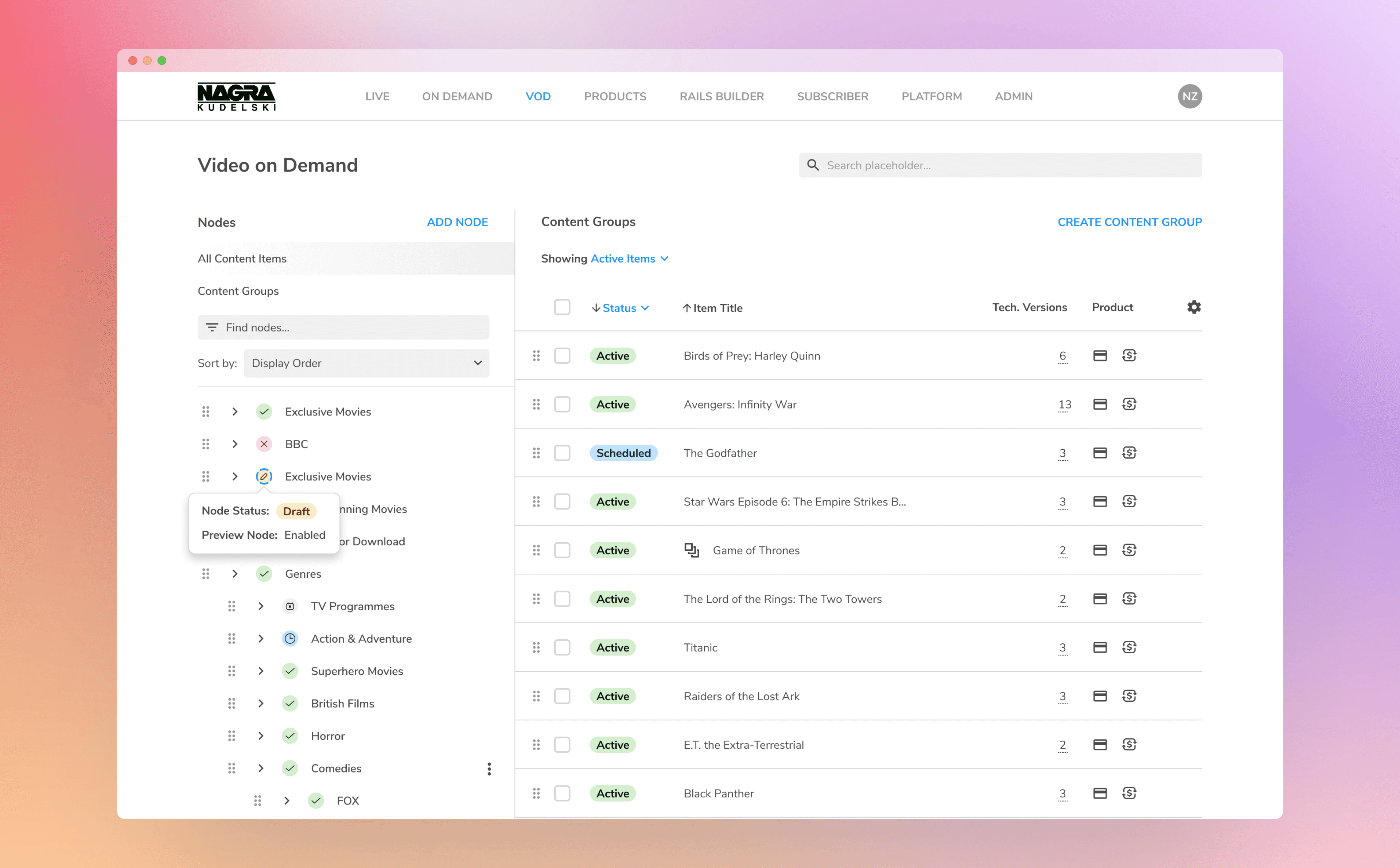Open the Showing Active Items filter dropdown
This screenshot has height=868, width=1400.
pos(629,258)
